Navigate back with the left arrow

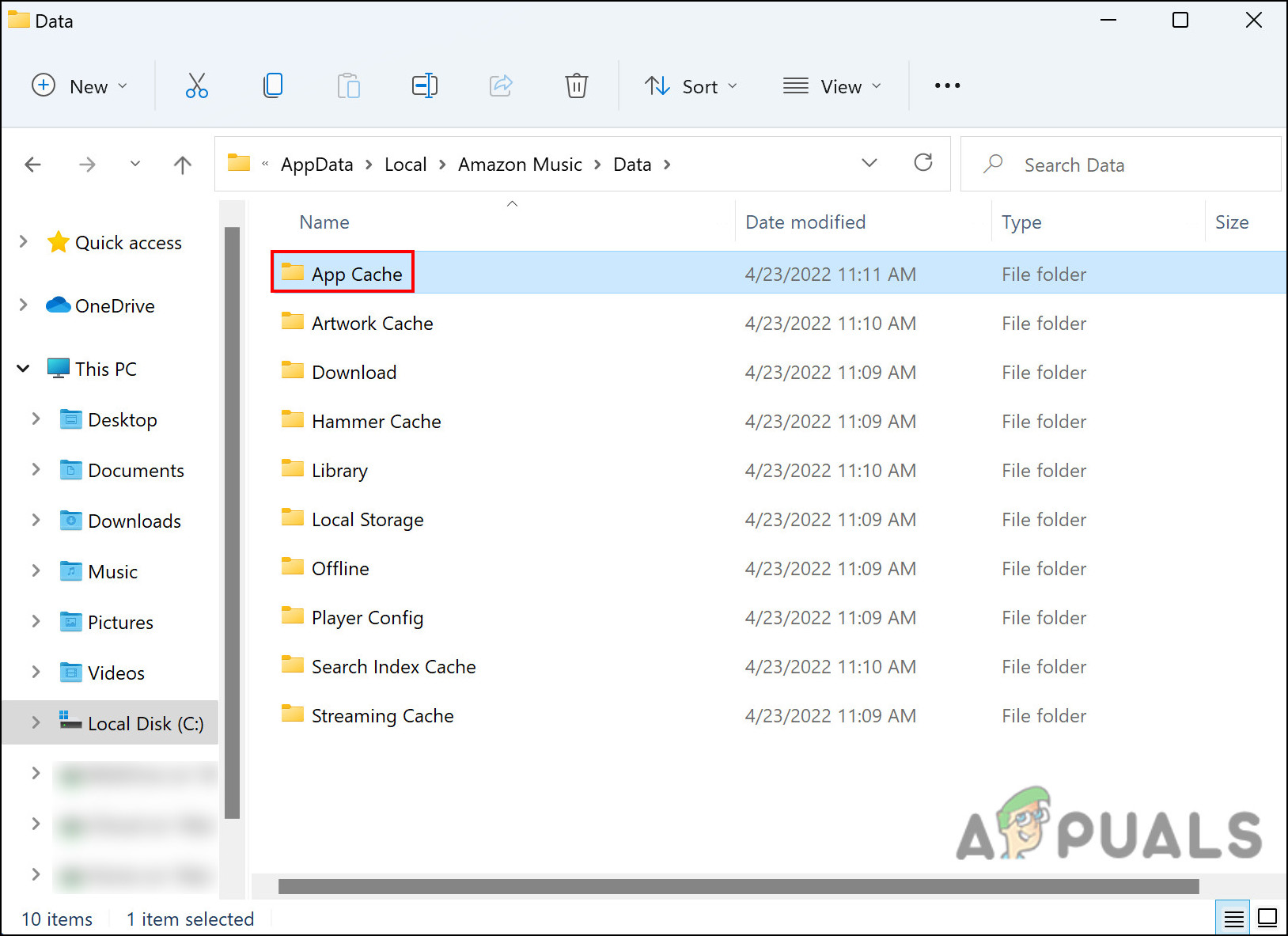point(33,165)
